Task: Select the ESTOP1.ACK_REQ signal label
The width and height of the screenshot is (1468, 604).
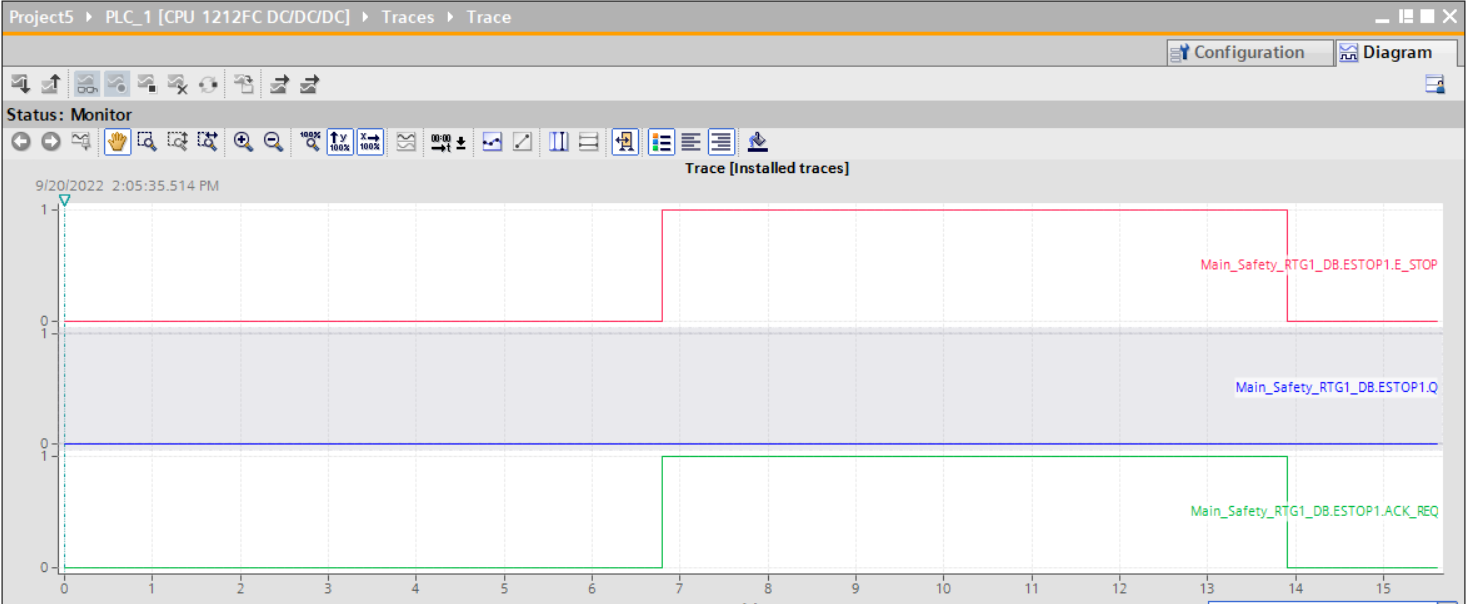Action: 1314,511
